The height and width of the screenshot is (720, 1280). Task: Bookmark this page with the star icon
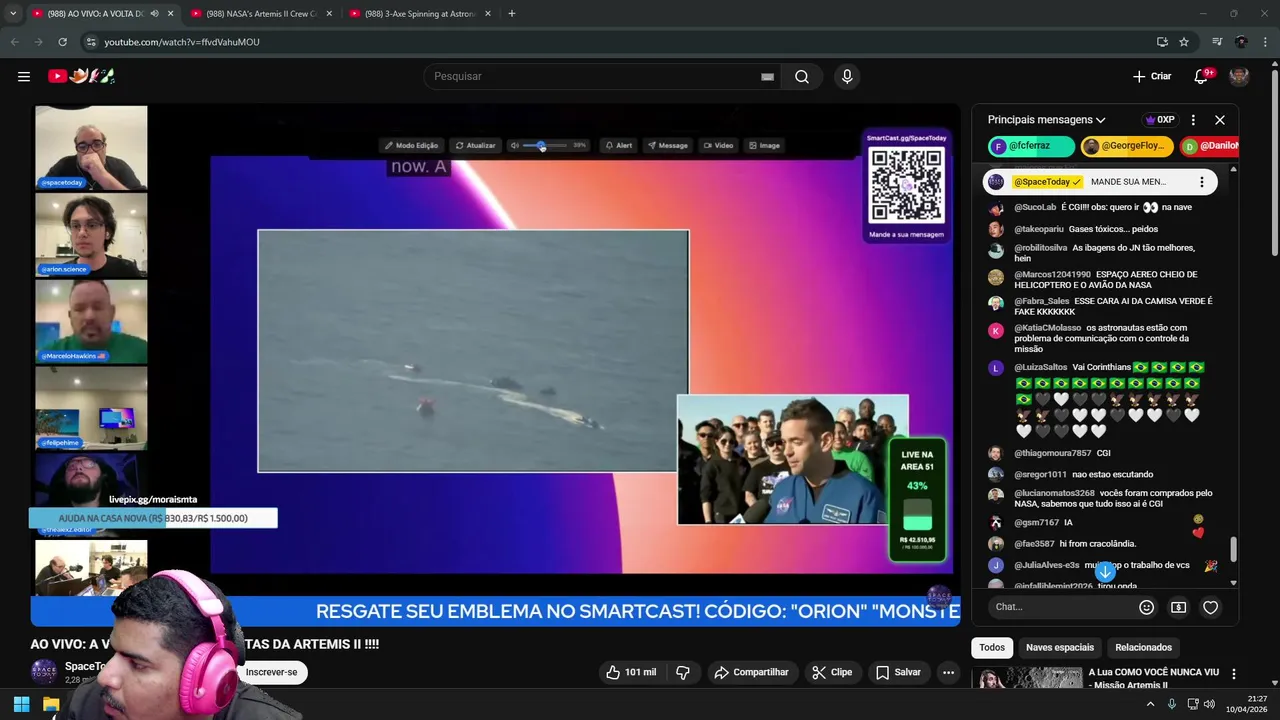(1184, 42)
